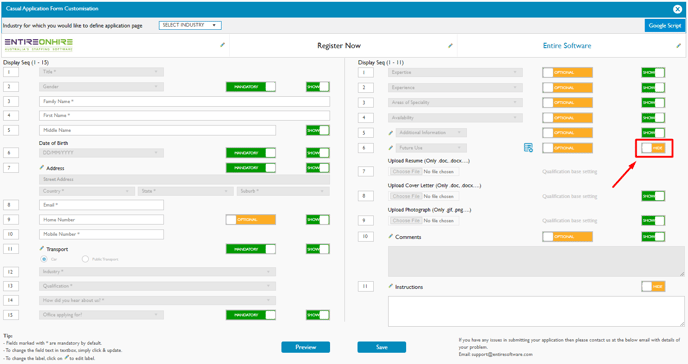Click the Mobile Number text field
This screenshot has width=688, height=364.
[101, 234]
